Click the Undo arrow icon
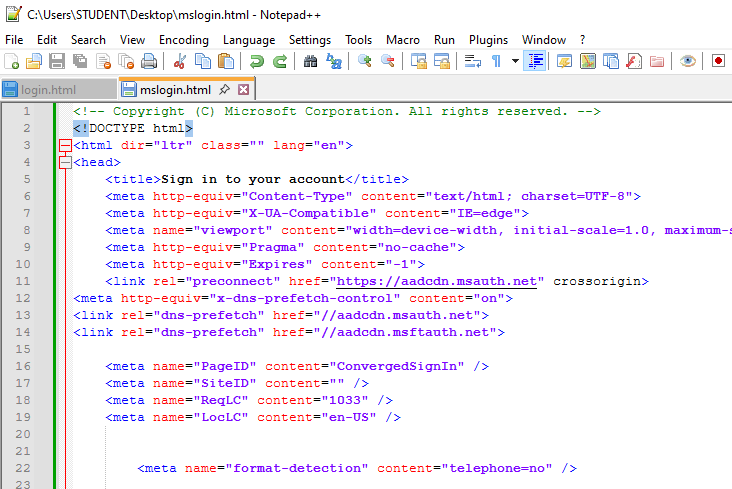The image size is (732, 489). pos(257,61)
